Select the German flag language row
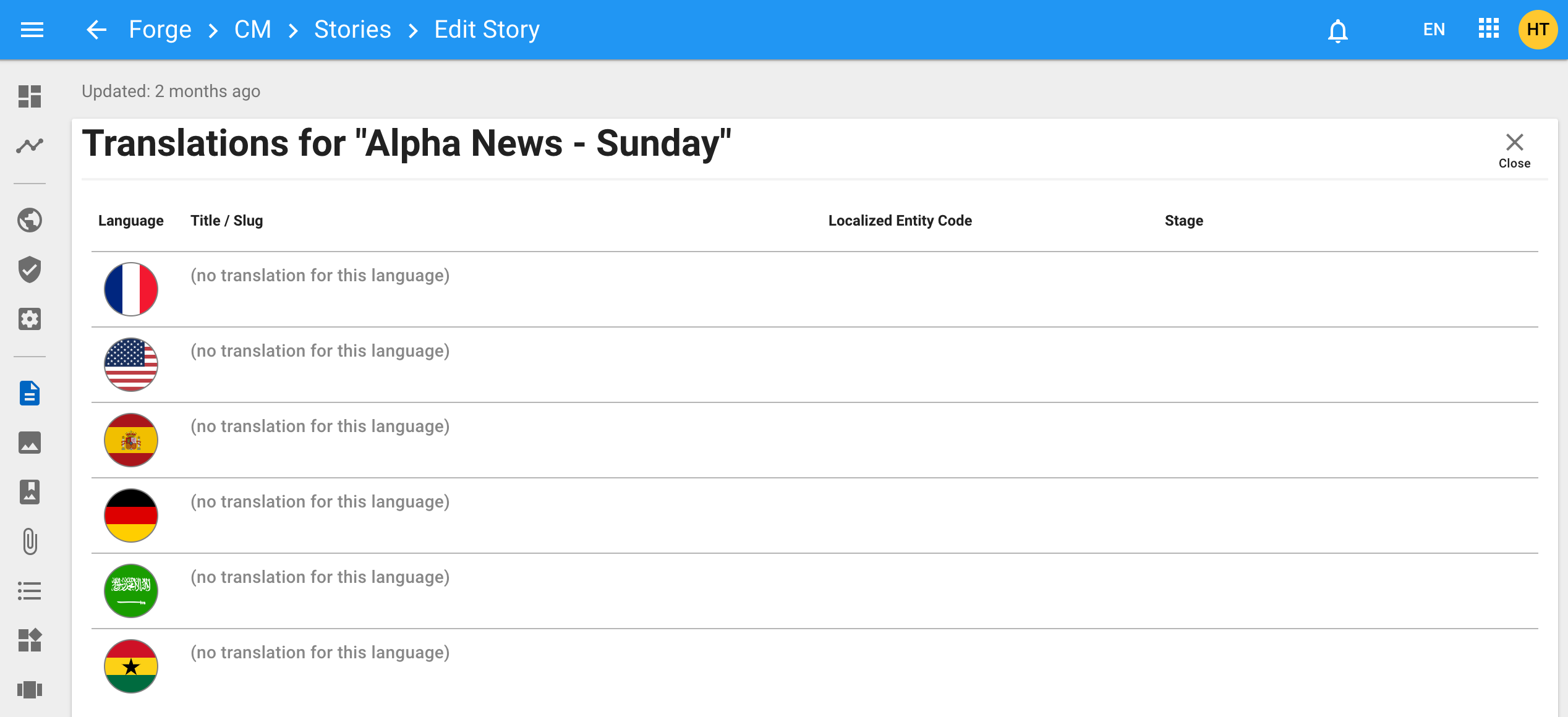The width and height of the screenshot is (1568, 717). (x=815, y=515)
